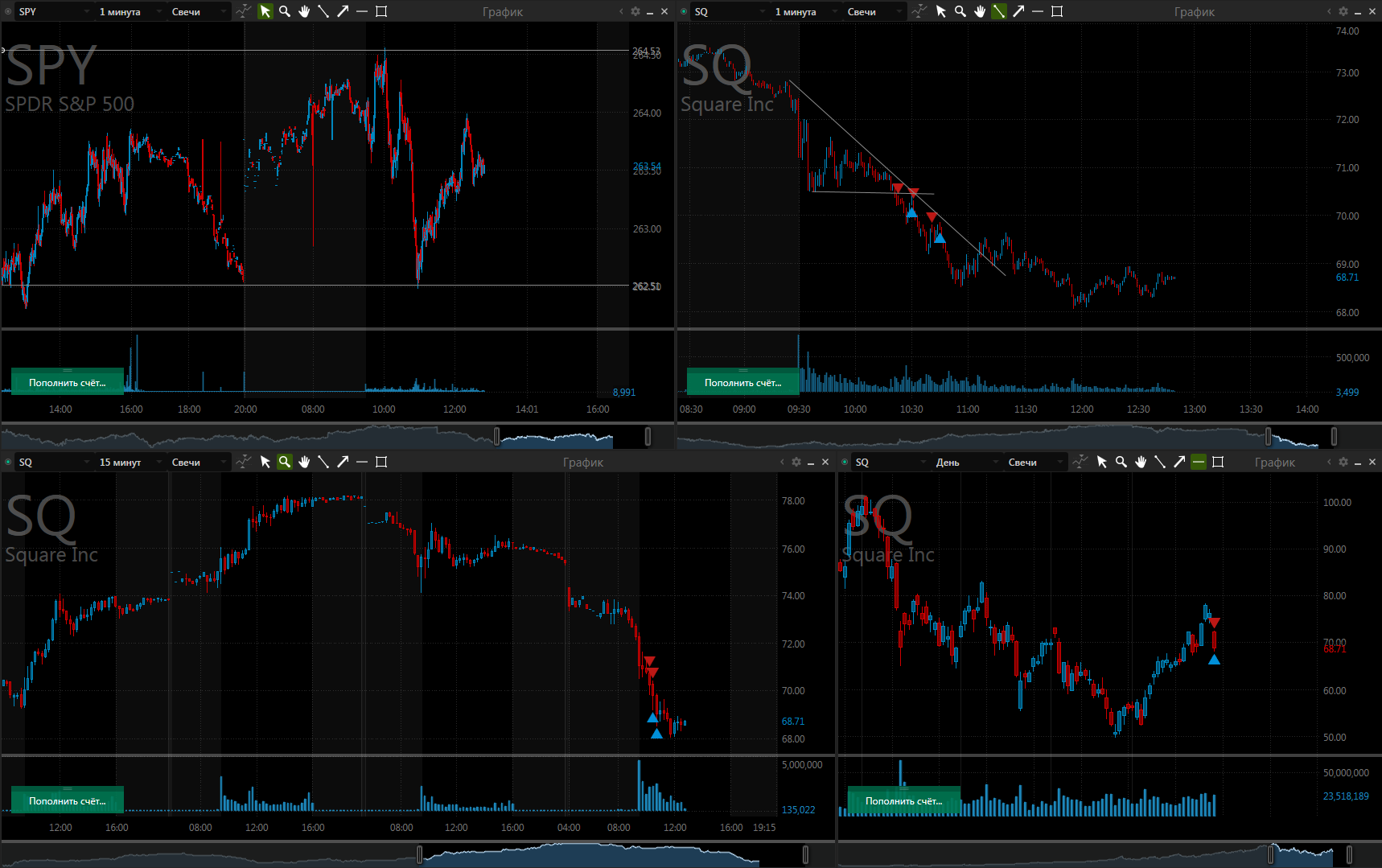The image size is (1382, 868).
Task: Click the blue buy marker on SQ daily chart
Action: pos(1214,660)
